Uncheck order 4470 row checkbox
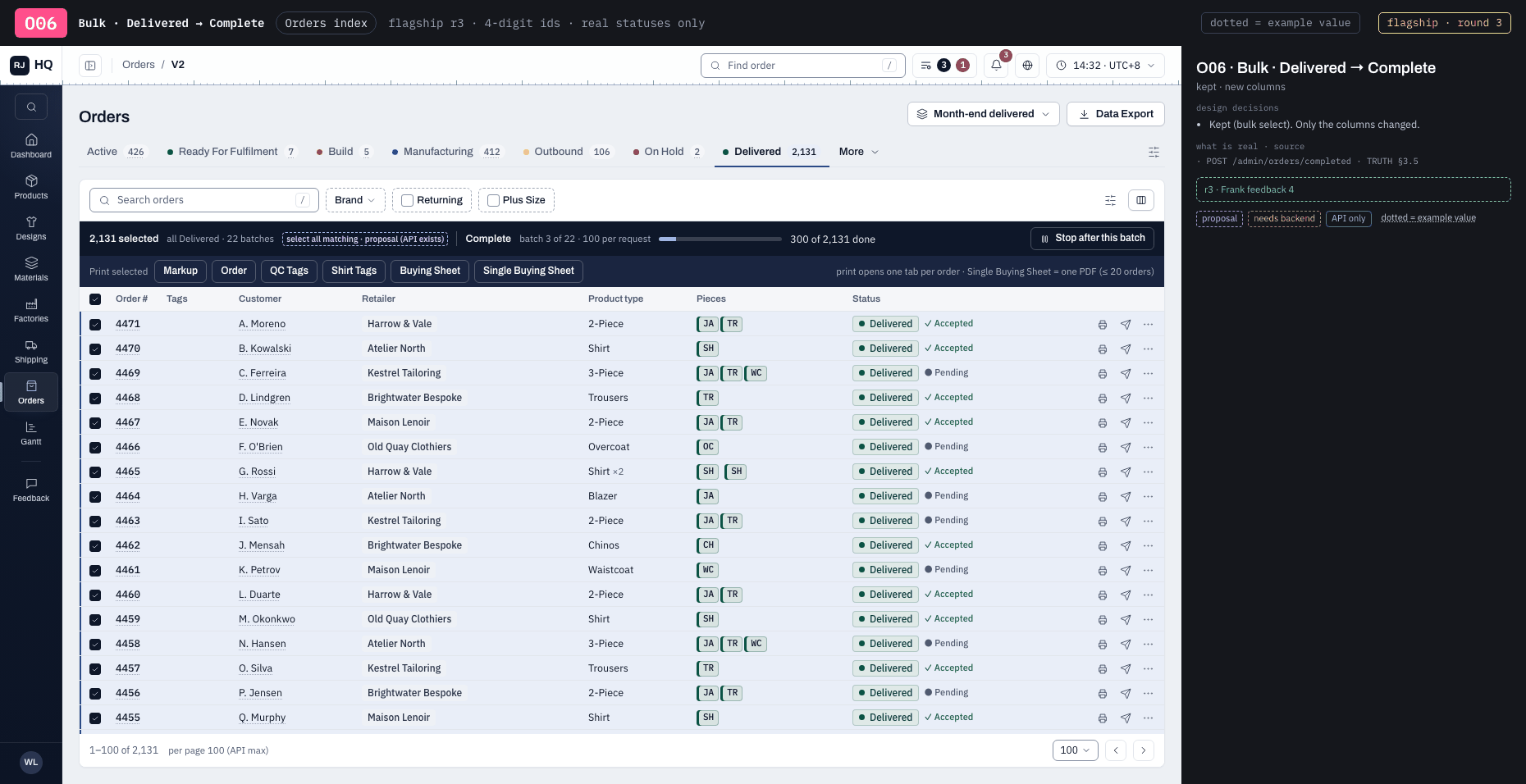 click(95, 349)
